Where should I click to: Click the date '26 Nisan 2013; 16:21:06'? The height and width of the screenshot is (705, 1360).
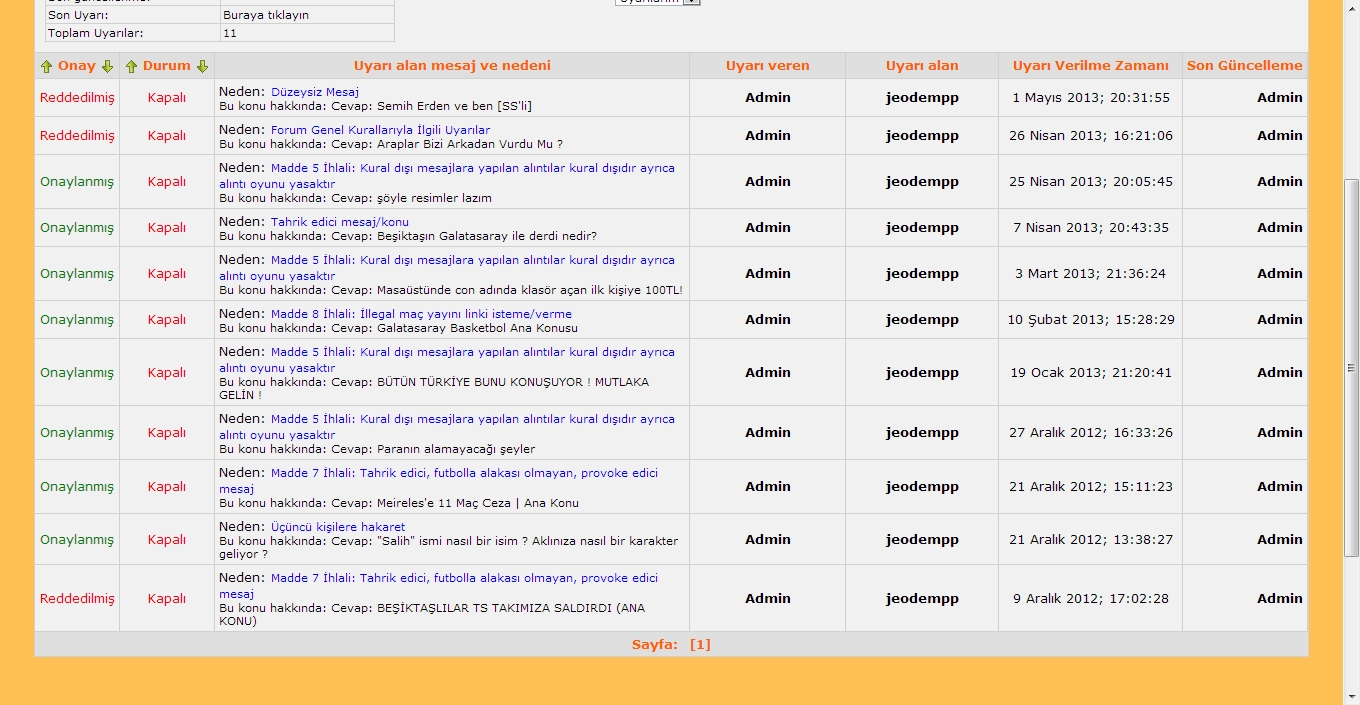pos(1091,136)
